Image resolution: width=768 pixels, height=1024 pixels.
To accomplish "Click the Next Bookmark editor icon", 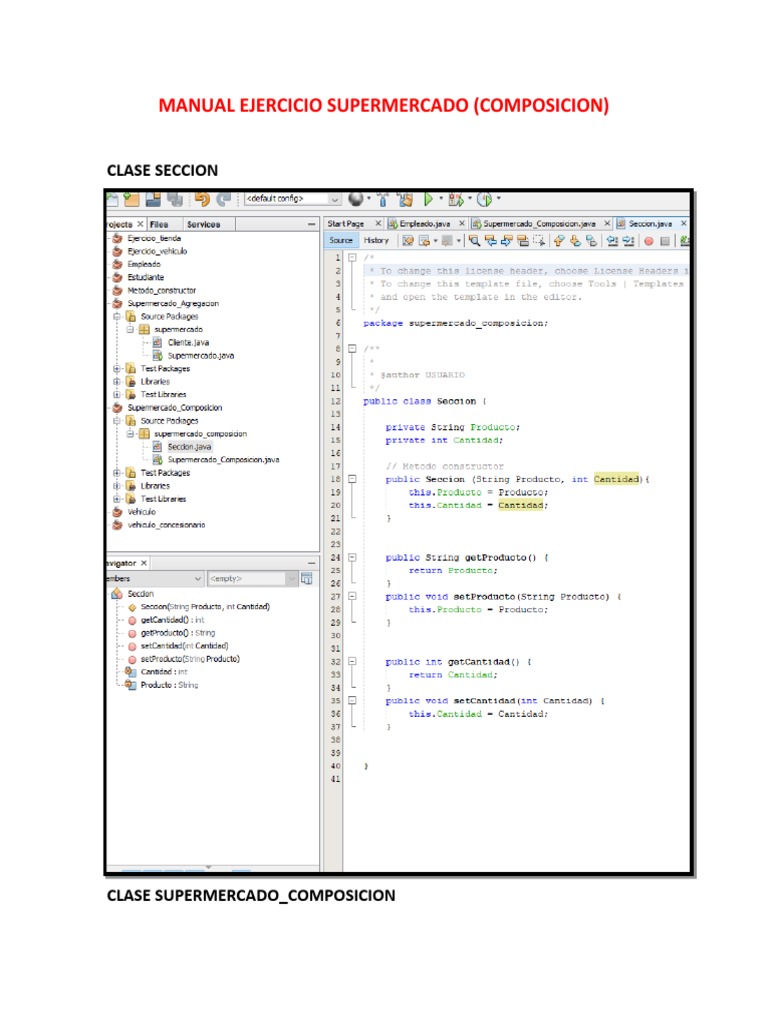I will 575,241.
